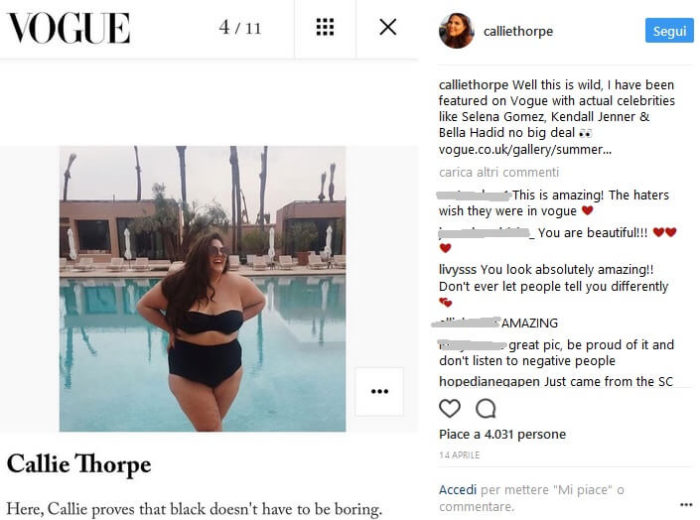The image size is (700, 520).
Task: Click the 14 APRILE post date
Action: 459,455
